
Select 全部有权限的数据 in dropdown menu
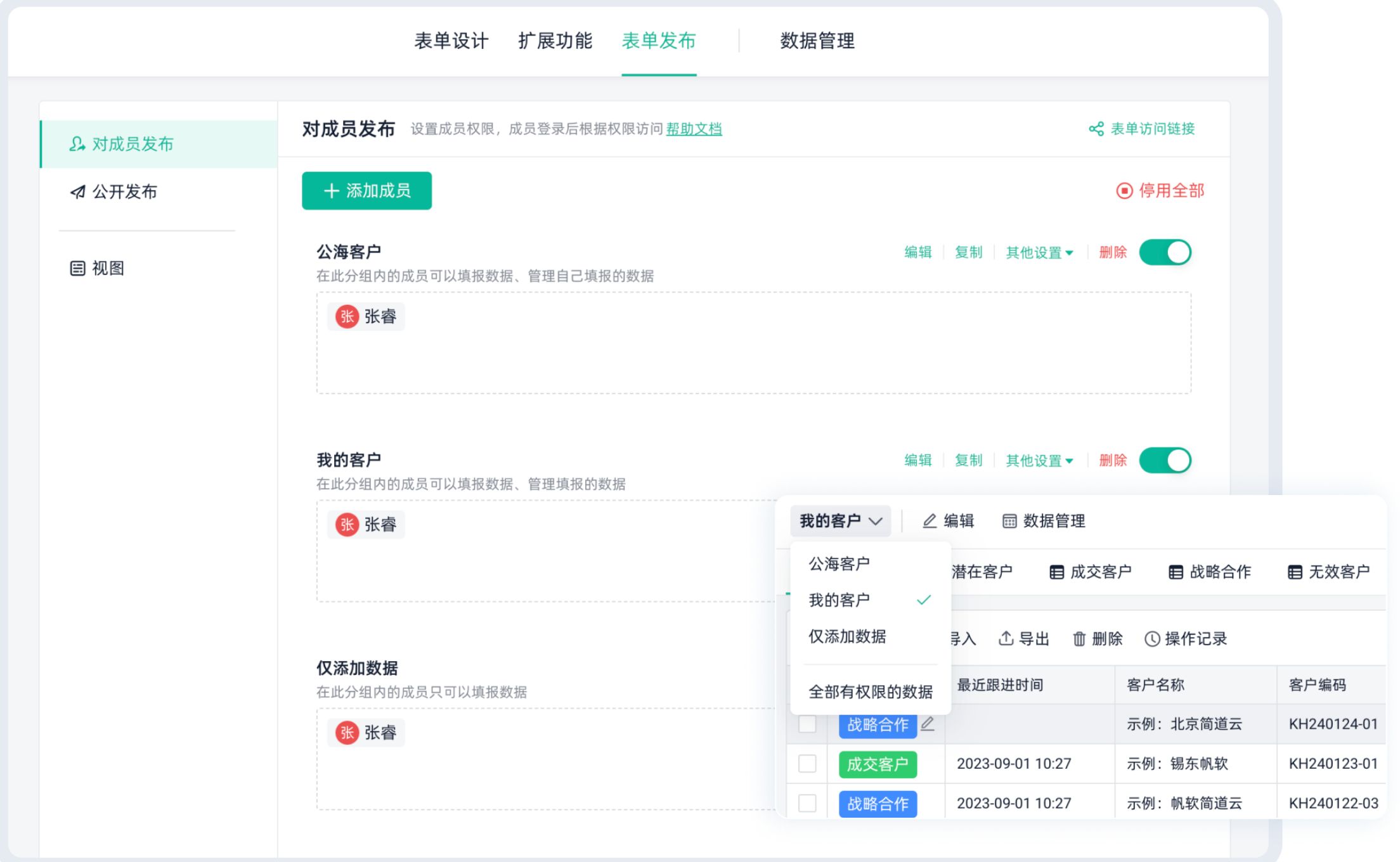[870, 692]
